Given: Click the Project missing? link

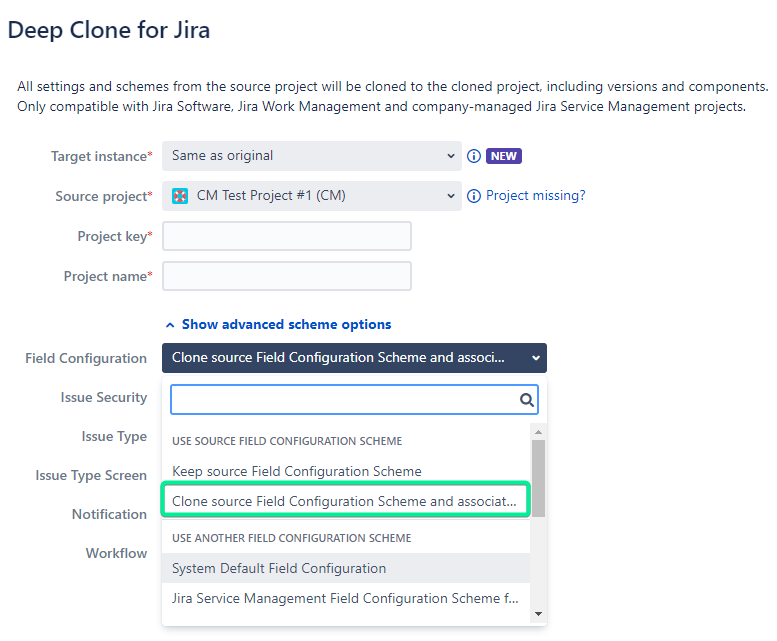Looking at the screenshot, I should pos(535,196).
